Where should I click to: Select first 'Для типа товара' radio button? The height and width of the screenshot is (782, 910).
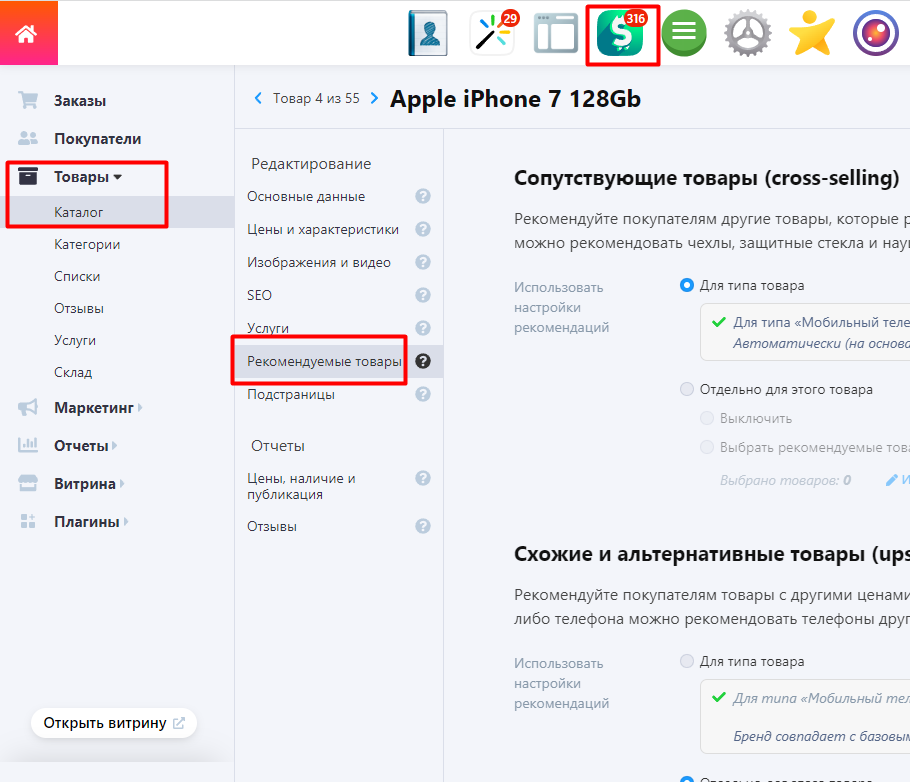coord(687,285)
